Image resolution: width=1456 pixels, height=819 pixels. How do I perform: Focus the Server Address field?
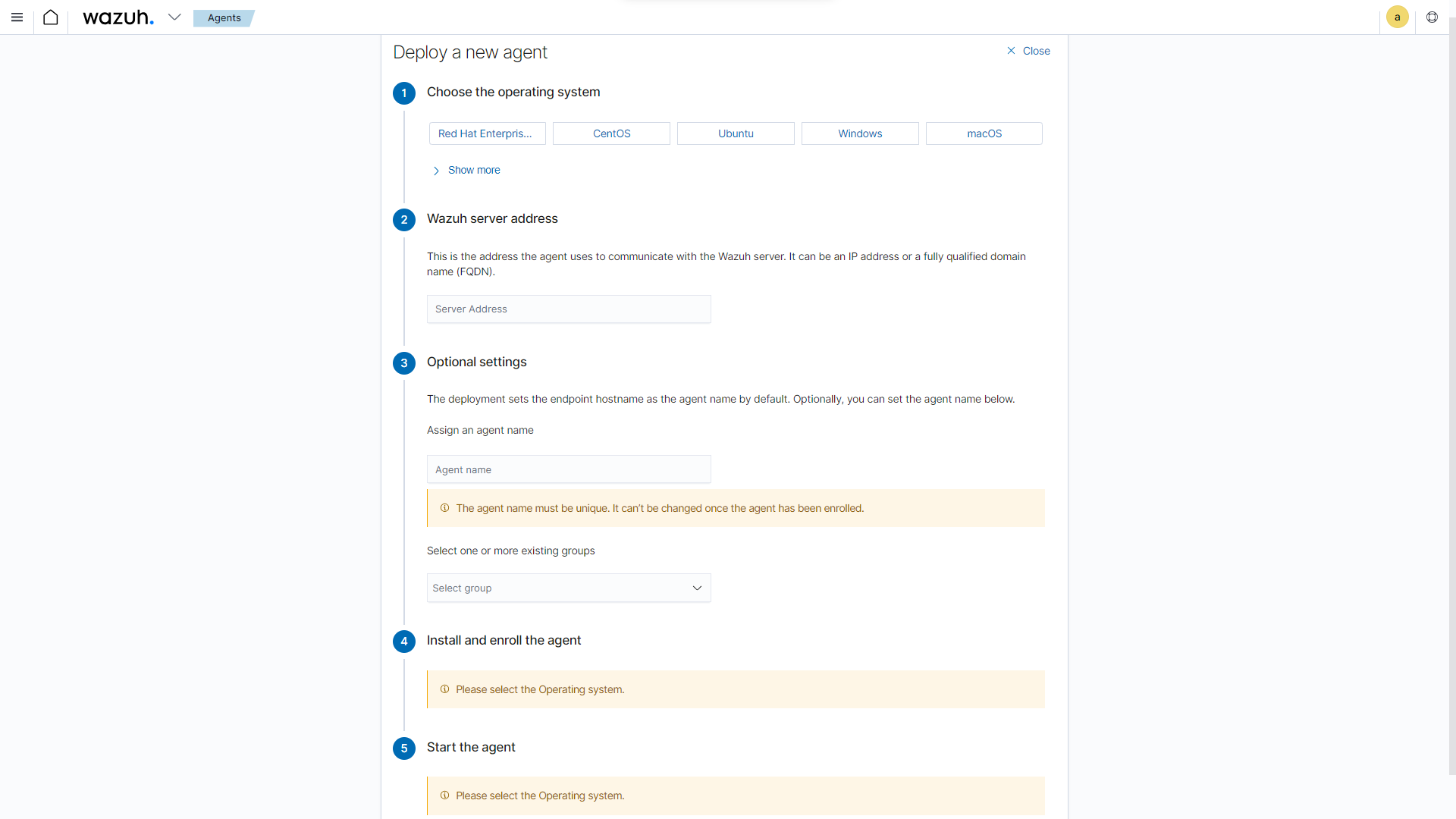569,309
